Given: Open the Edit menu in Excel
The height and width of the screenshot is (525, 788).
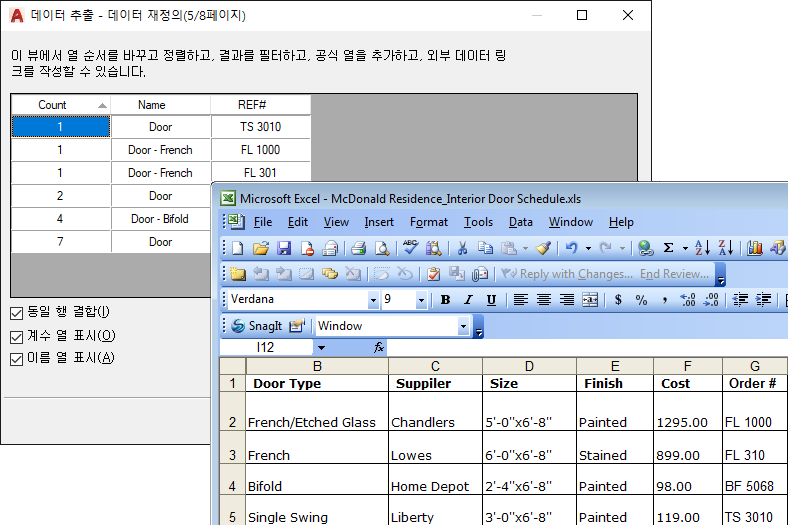Looking at the screenshot, I should [x=298, y=222].
